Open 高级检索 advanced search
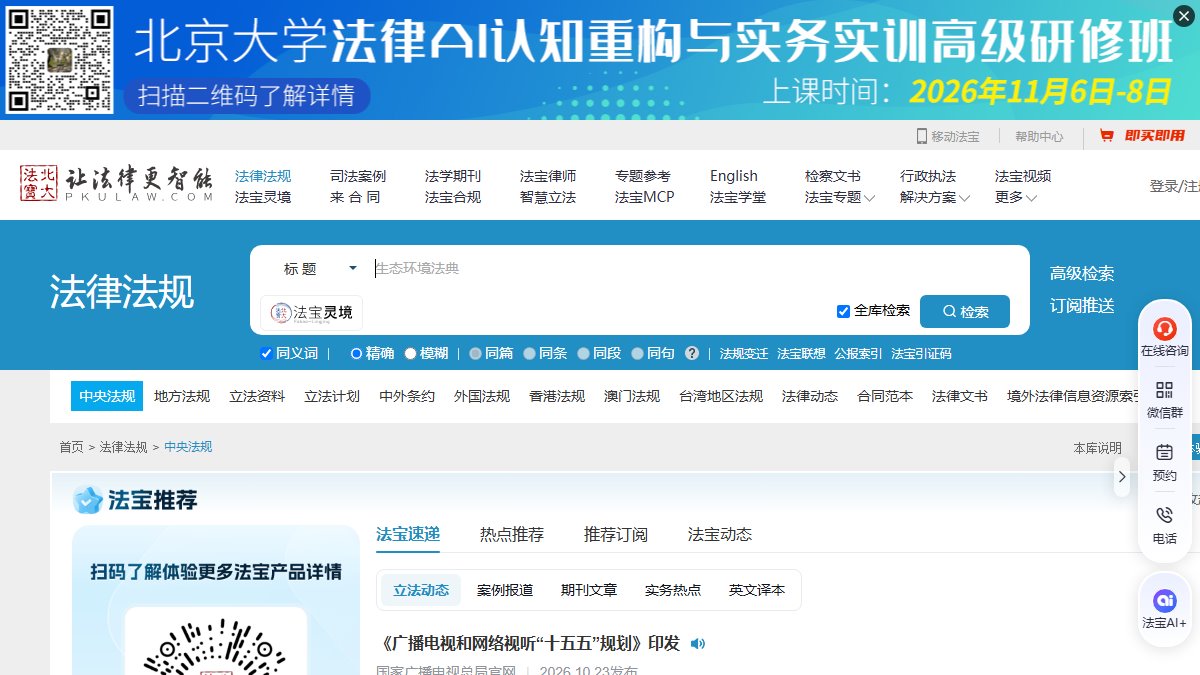 (x=1082, y=273)
